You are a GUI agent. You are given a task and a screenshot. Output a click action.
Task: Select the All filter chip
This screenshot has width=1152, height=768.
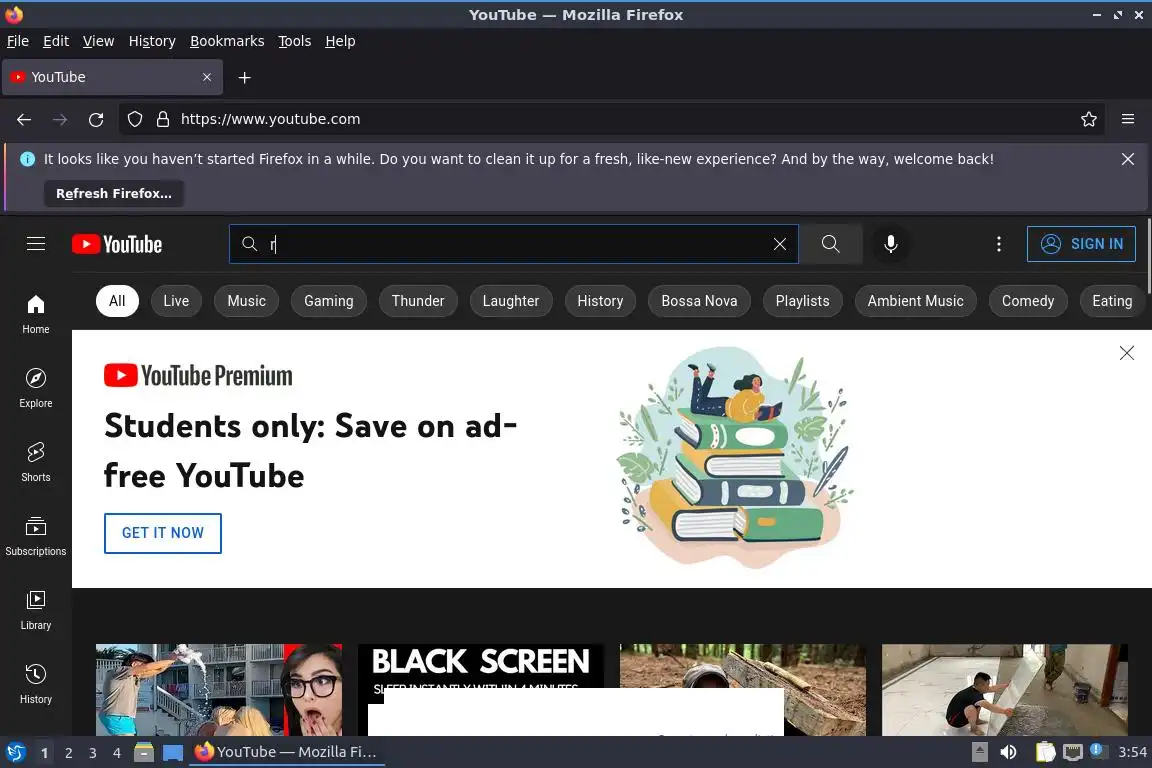(x=117, y=301)
